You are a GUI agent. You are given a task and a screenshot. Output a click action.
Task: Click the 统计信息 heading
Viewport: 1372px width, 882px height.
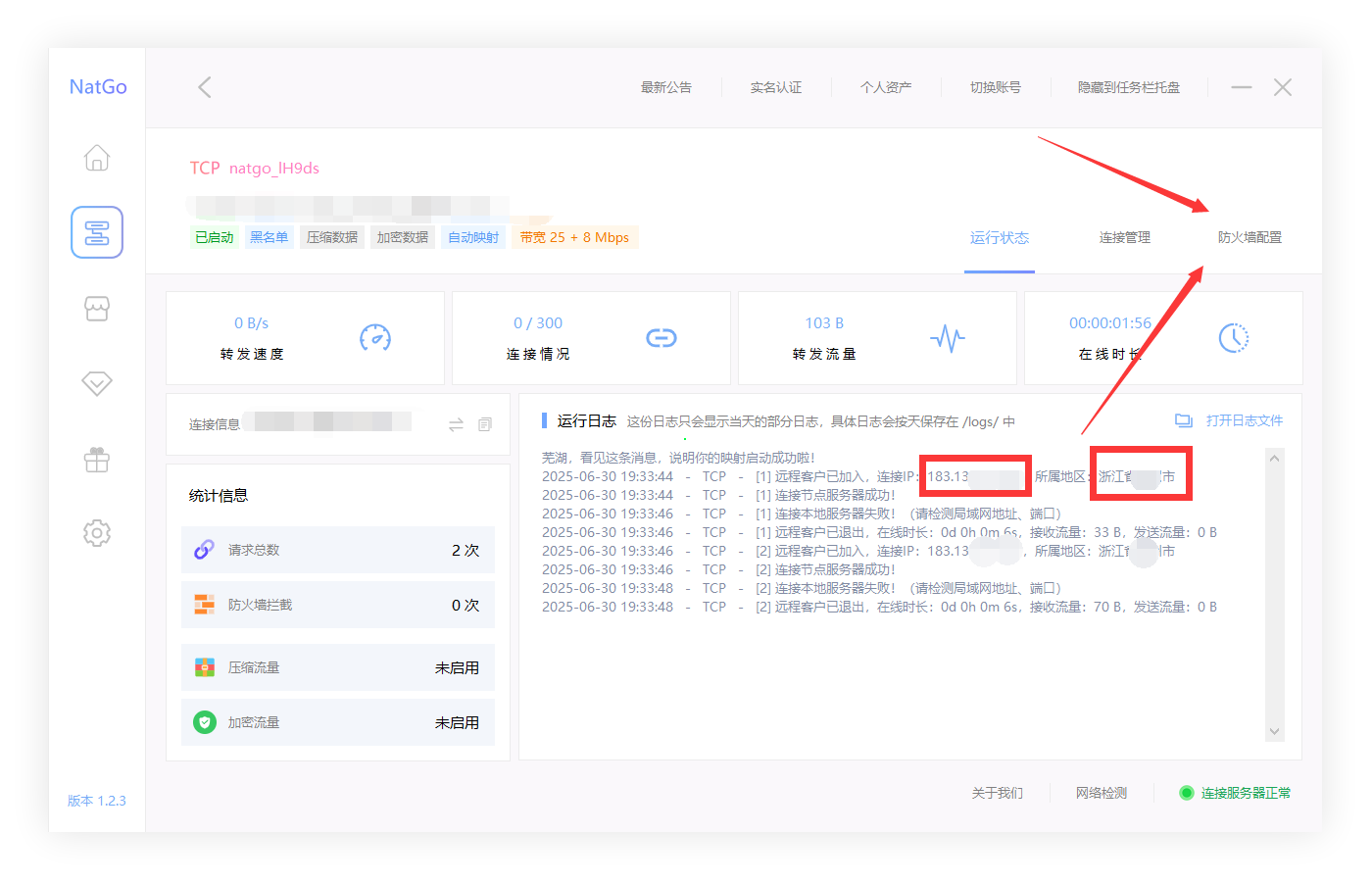click(219, 495)
